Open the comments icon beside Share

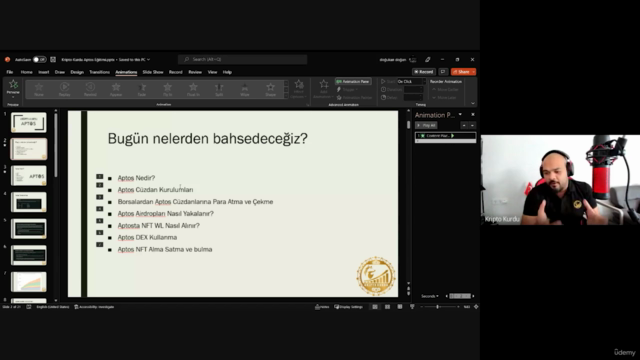tap(443, 72)
